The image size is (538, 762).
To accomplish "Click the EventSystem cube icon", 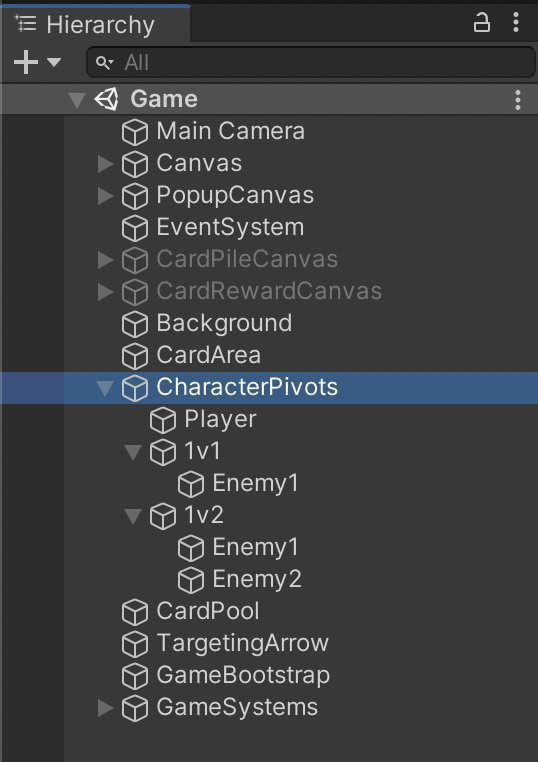I will 135,228.
